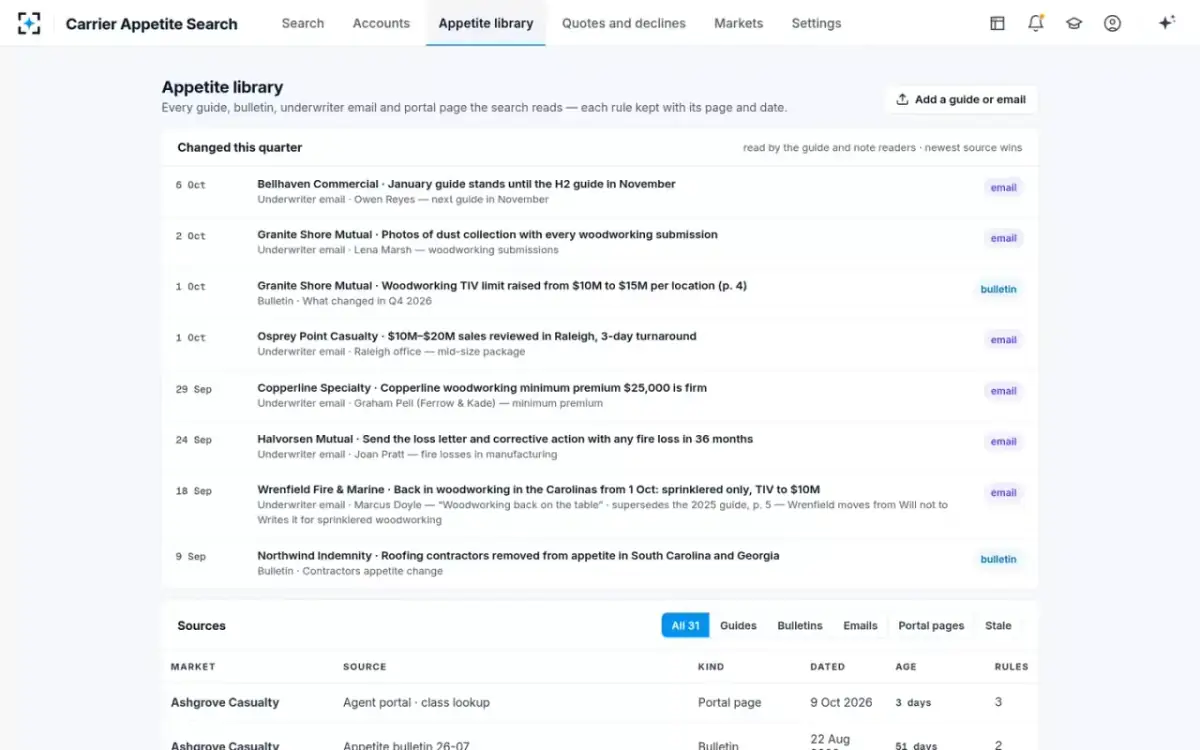The width and height of the screenshot is (1200, 750).
Task: Click the 18 Sep date label
Action: point(193,491)
